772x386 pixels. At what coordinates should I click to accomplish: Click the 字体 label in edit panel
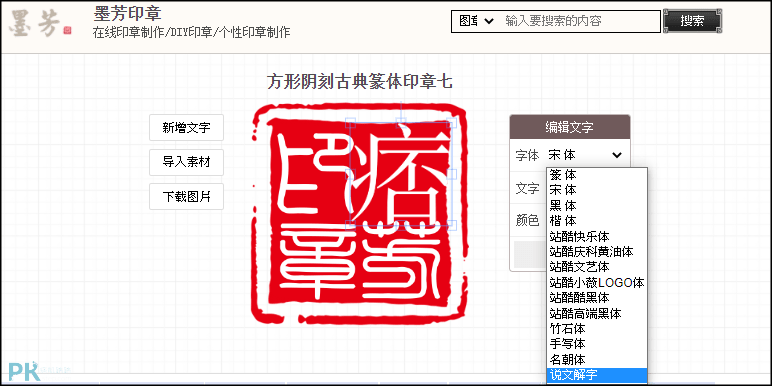527,155
